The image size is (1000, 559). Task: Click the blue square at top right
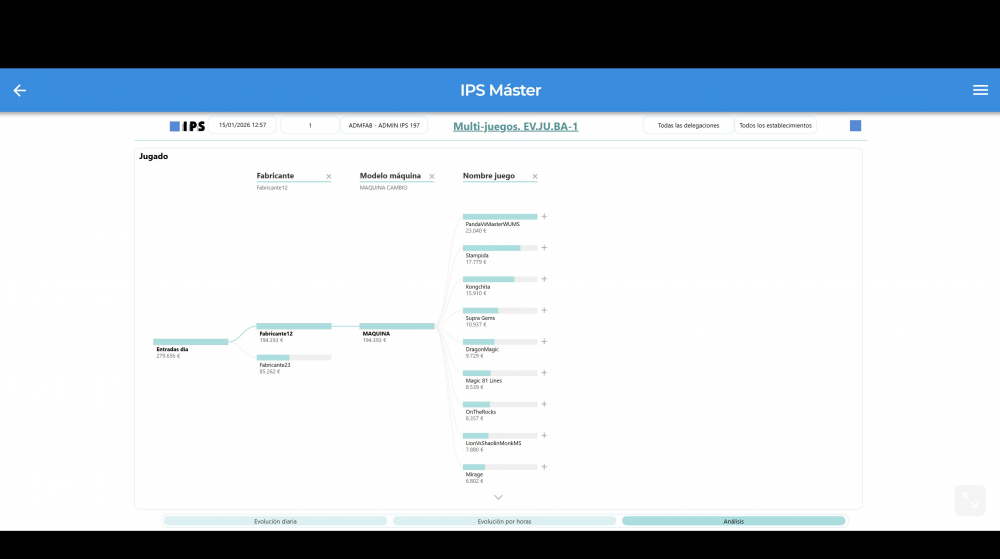point(855,126)
